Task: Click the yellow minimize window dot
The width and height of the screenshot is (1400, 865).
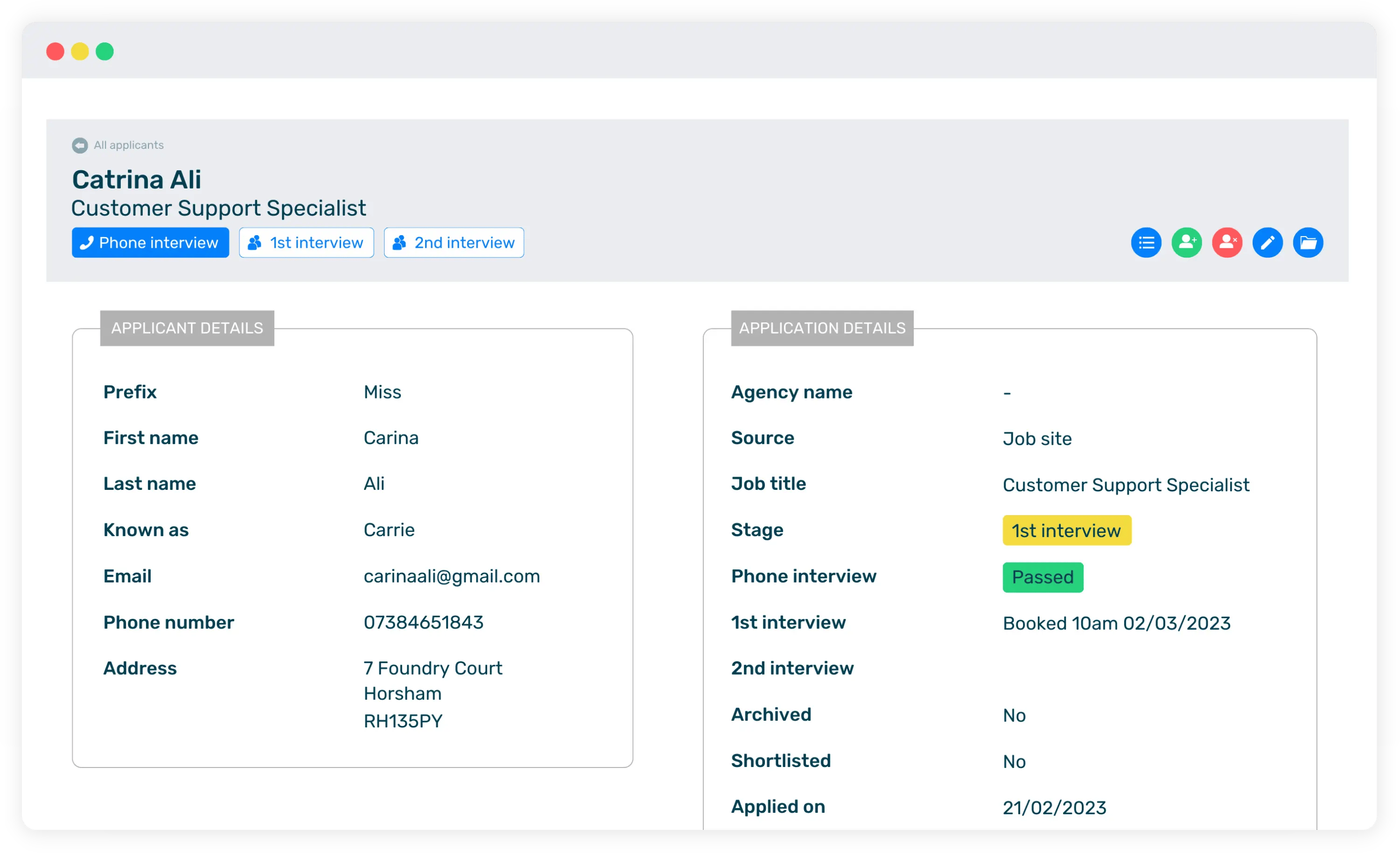Action: pos(79,51)
